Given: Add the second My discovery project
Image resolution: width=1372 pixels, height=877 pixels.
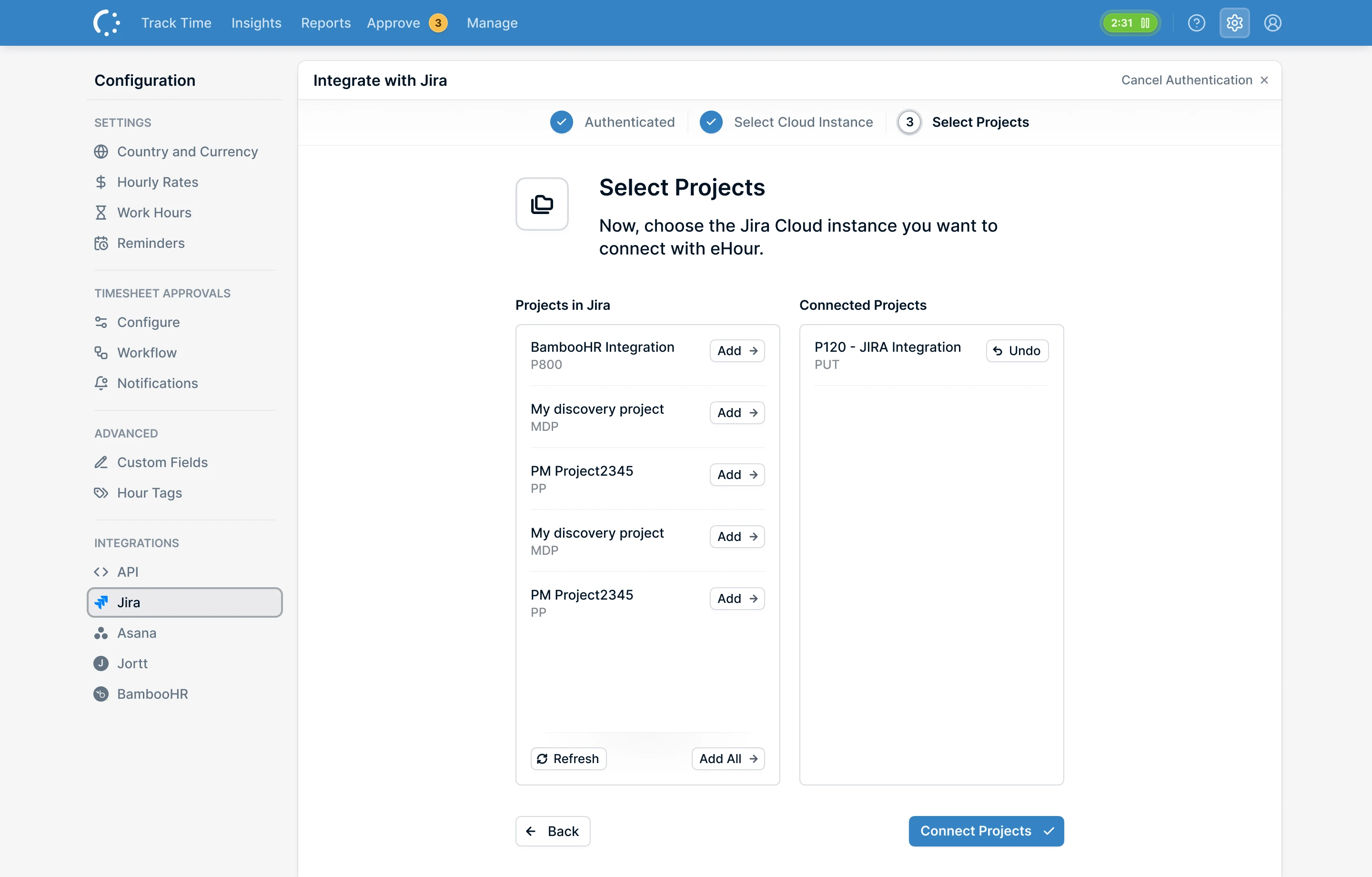Looking at the screenshot, I should (737, 537).
